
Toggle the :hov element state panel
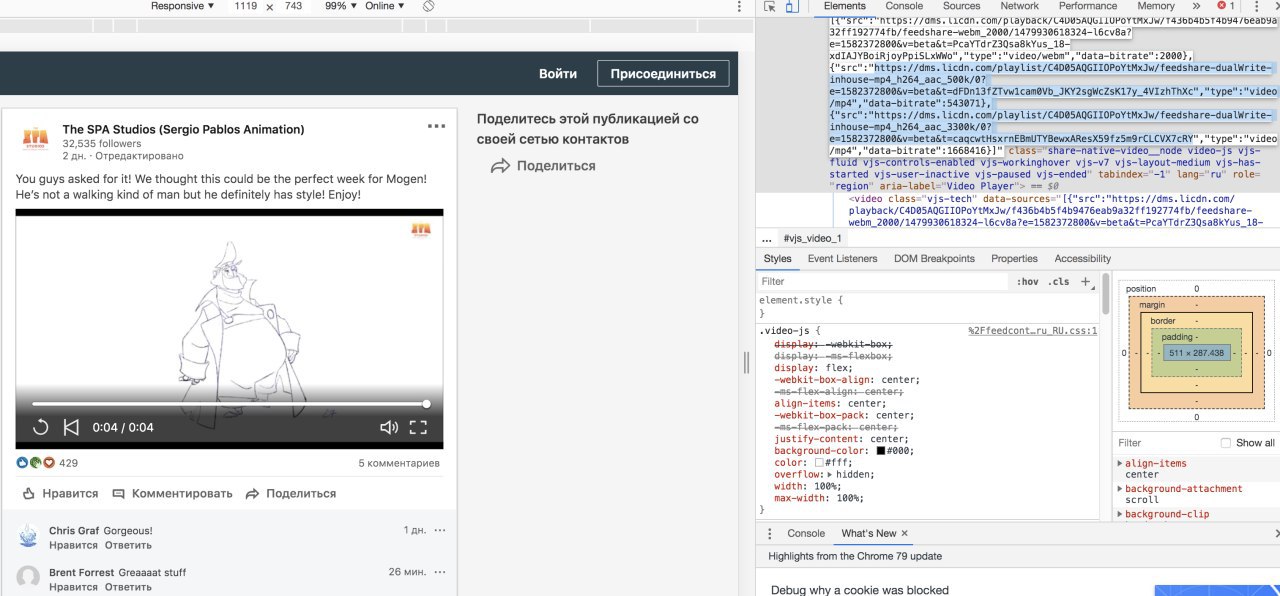(x=1027, y=282)
